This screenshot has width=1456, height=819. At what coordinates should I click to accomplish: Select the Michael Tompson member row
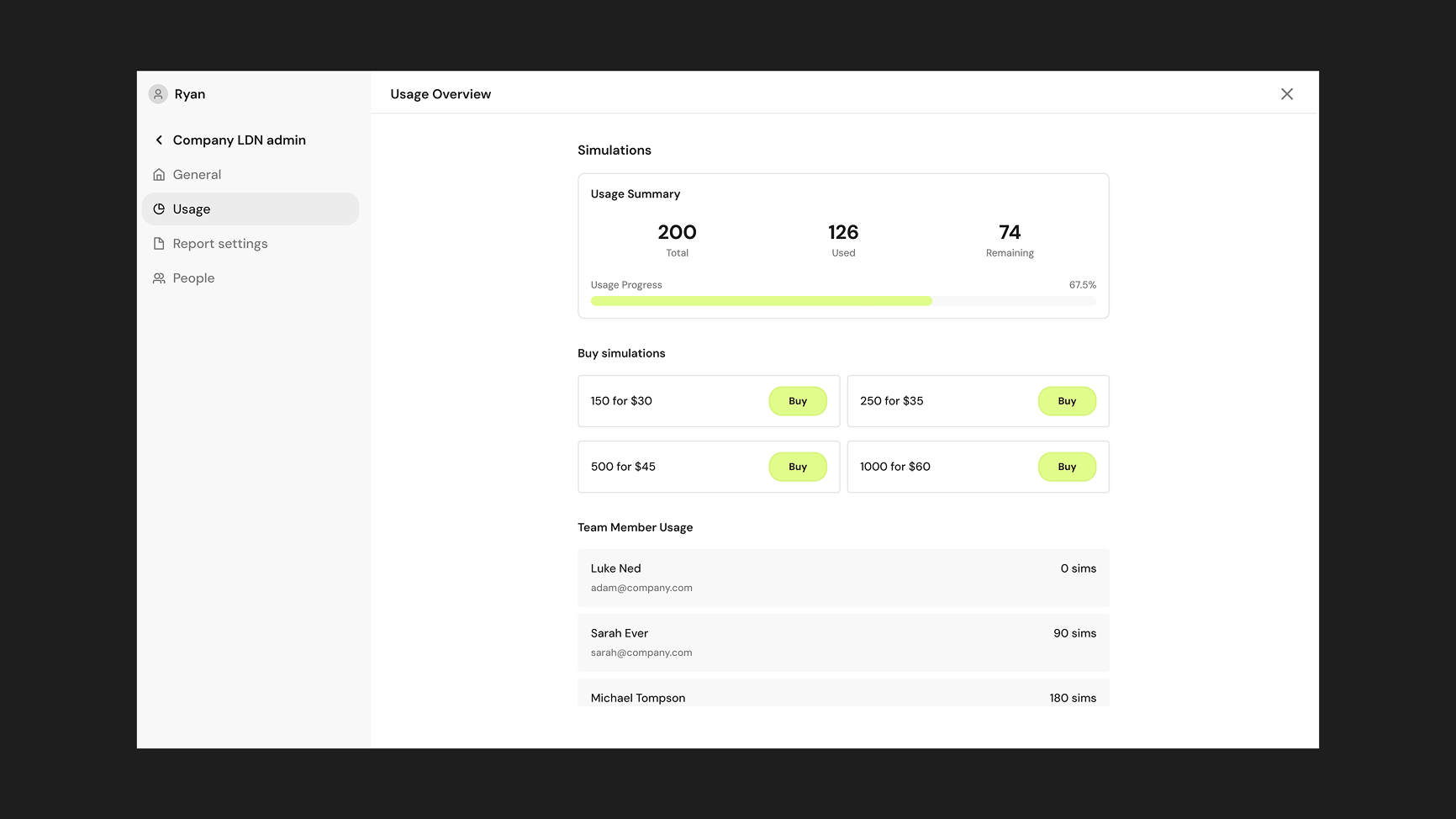pyautogui.click(x=843, y=693)
